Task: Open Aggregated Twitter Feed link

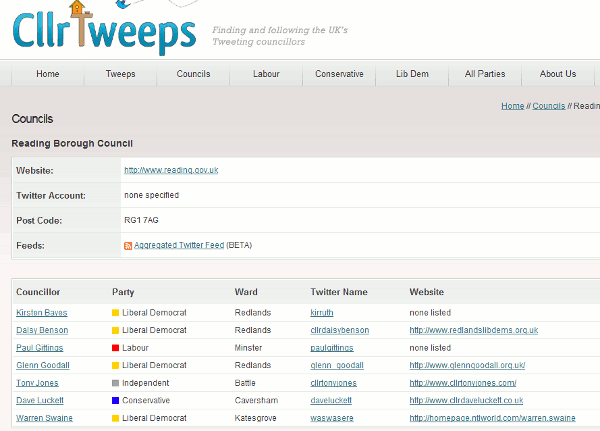Action: click(179, 245)
